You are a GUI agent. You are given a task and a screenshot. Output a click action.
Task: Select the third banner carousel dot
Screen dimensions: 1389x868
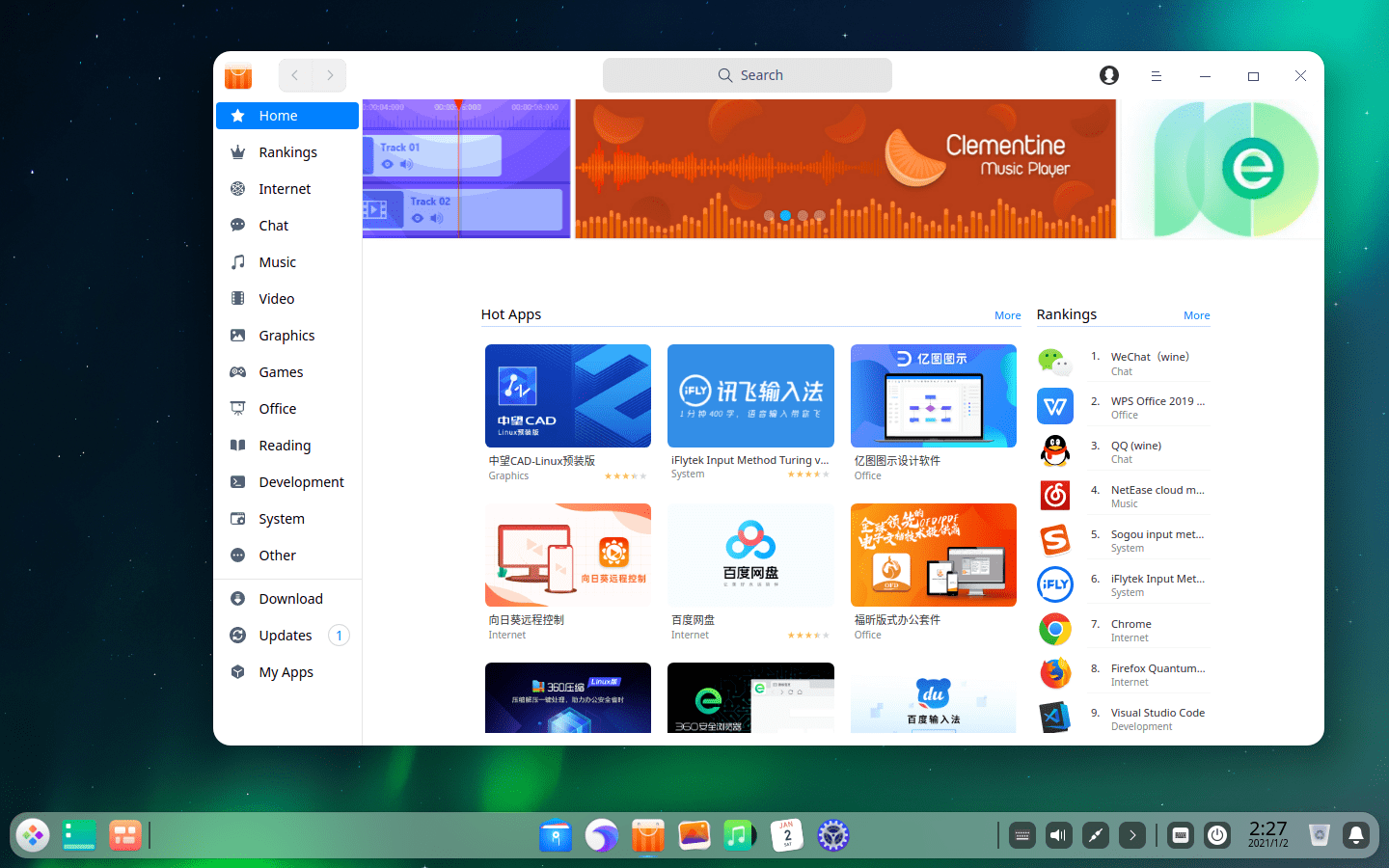[803, 216]
